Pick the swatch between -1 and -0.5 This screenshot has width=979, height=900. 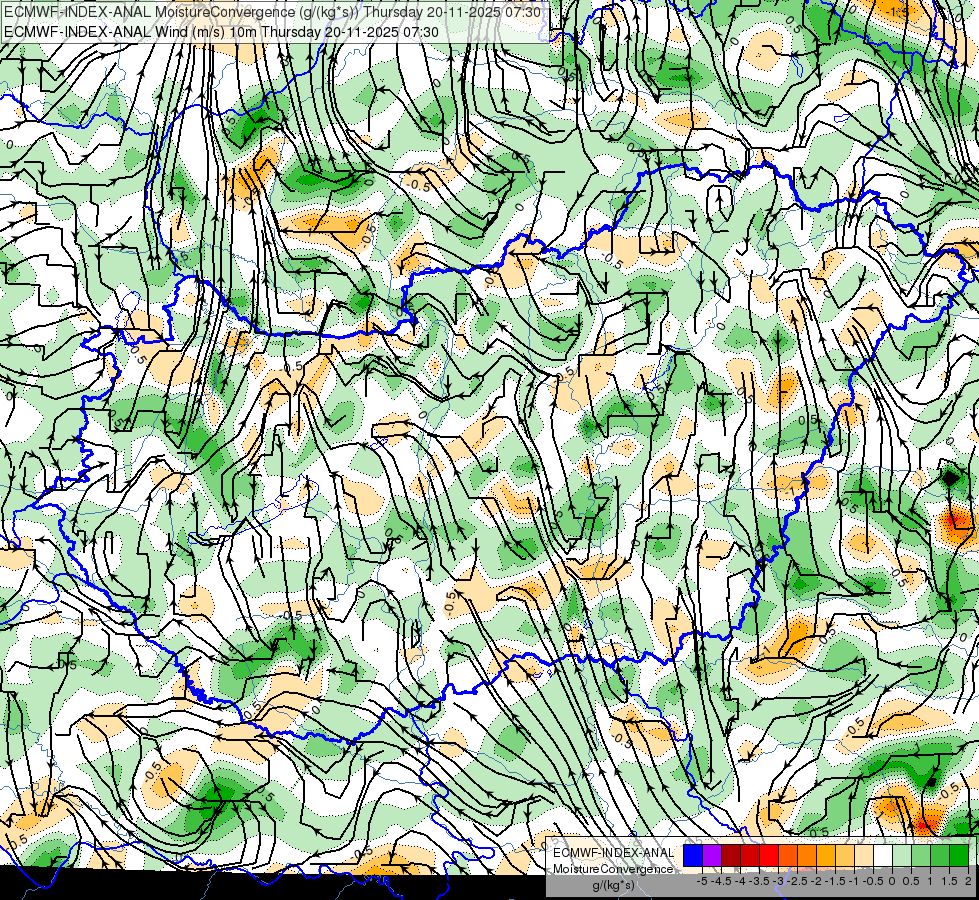[864, 856]
